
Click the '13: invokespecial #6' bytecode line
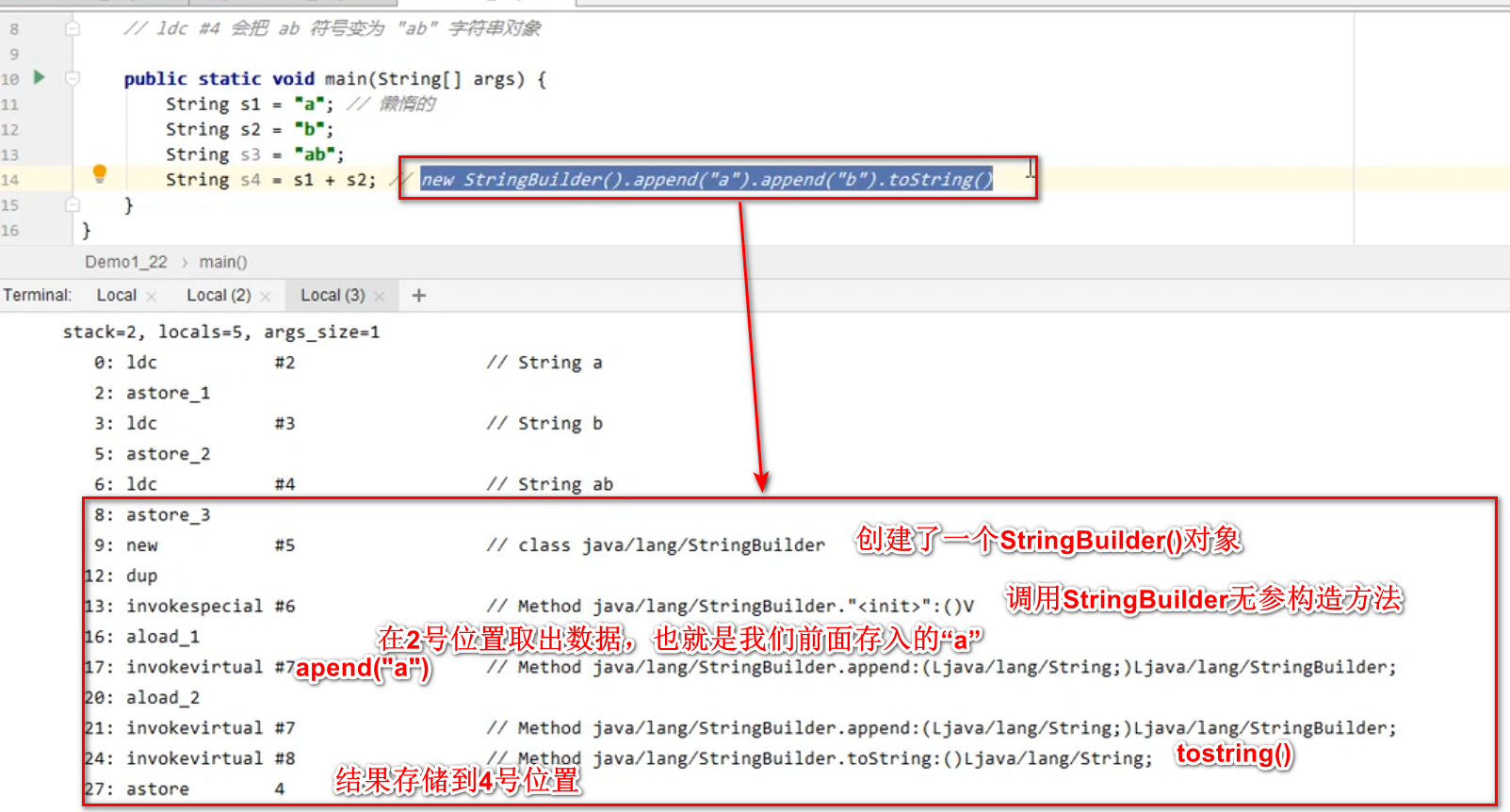click(x=529, y=606)
